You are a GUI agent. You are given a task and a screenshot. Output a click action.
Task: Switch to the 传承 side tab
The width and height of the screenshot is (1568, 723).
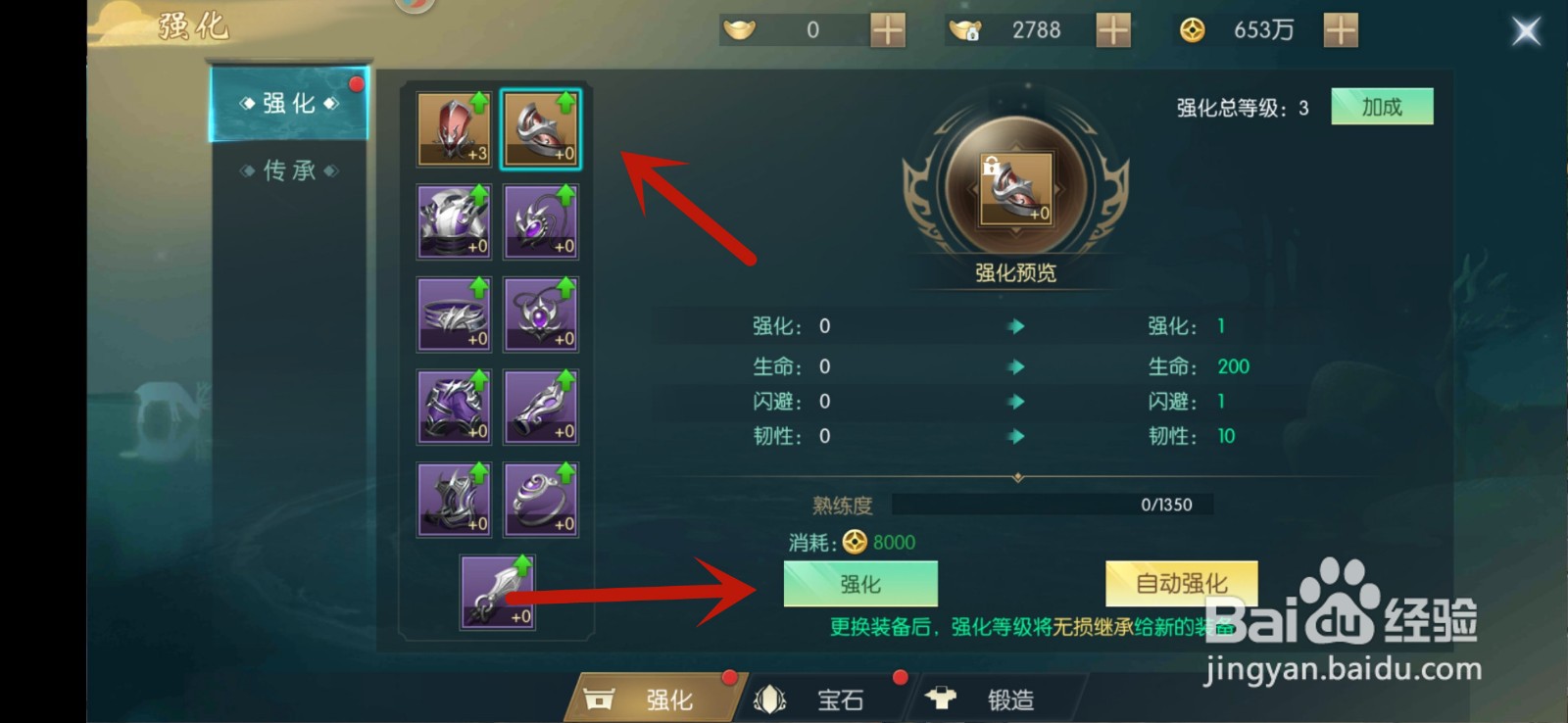click(289, 170)
